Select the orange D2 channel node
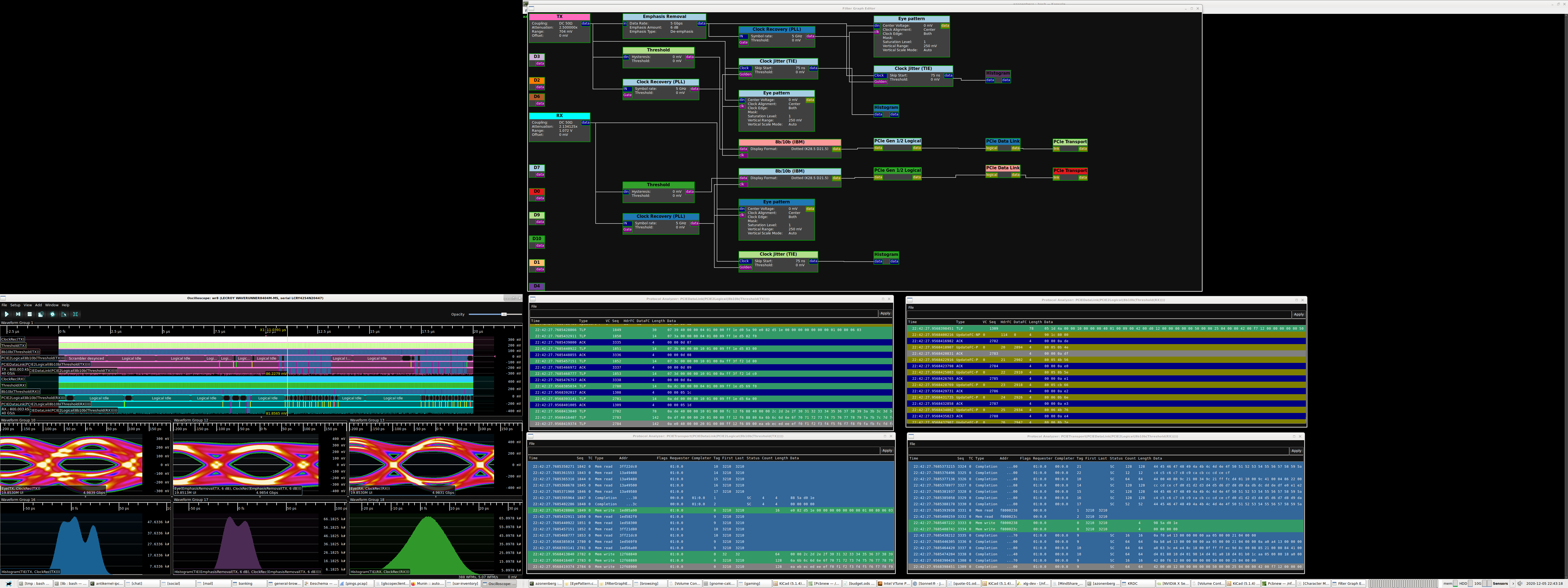Screen dimensions: 1568x588 (537, 83)
